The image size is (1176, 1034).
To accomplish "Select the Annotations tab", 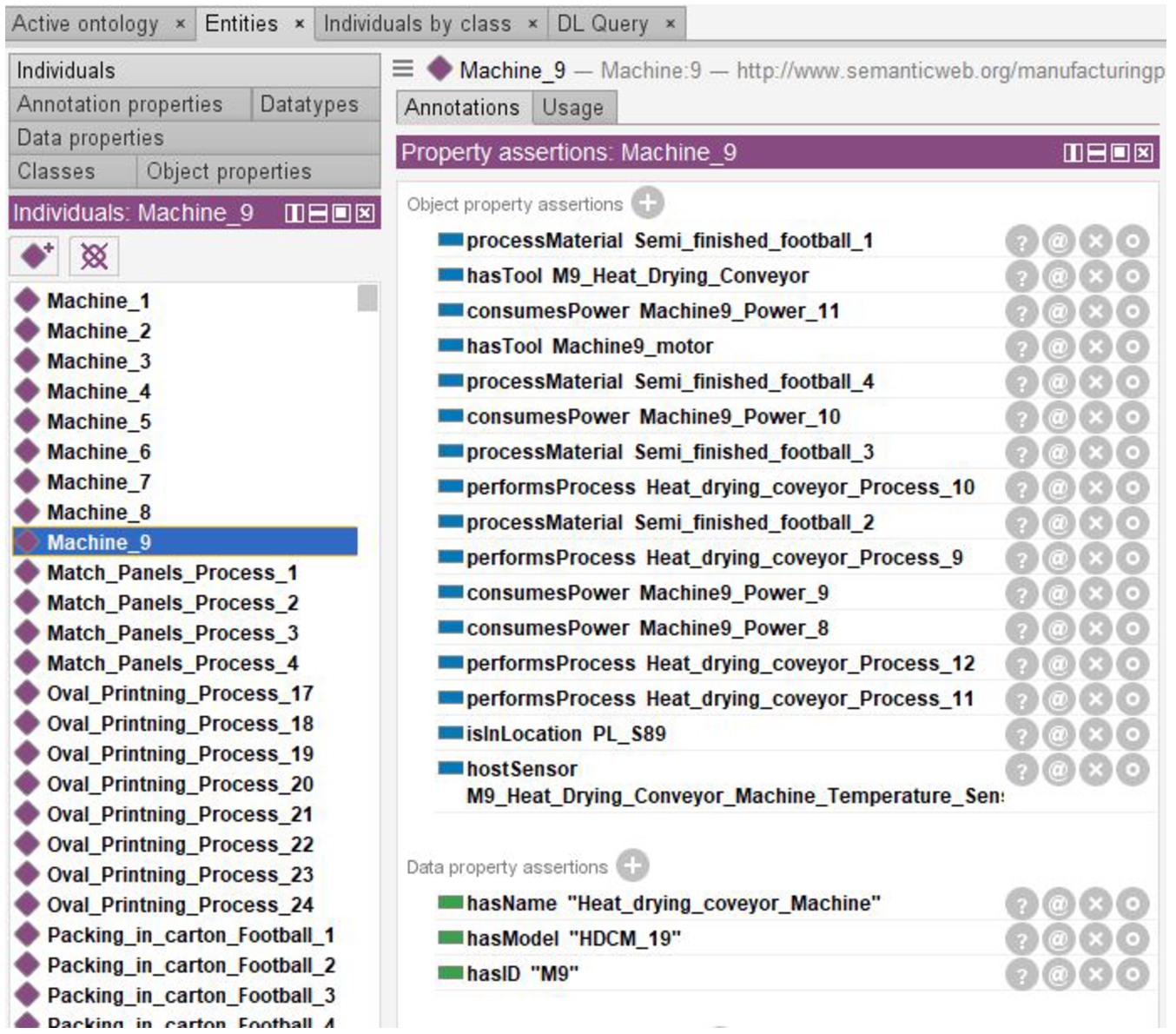I will pyautogui.click(x=462, y=108).
